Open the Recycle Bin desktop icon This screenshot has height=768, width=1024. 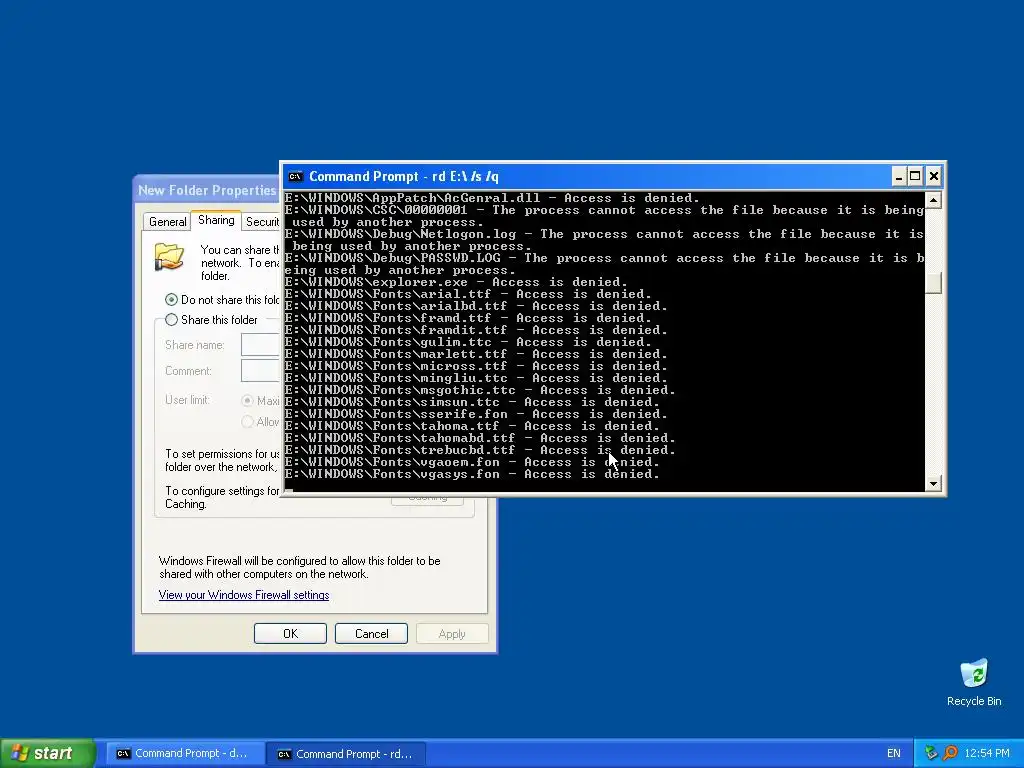tap(974, 682)
